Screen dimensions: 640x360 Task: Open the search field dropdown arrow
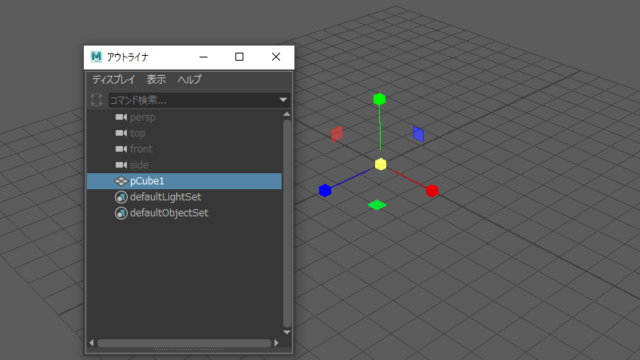(283, 100)
